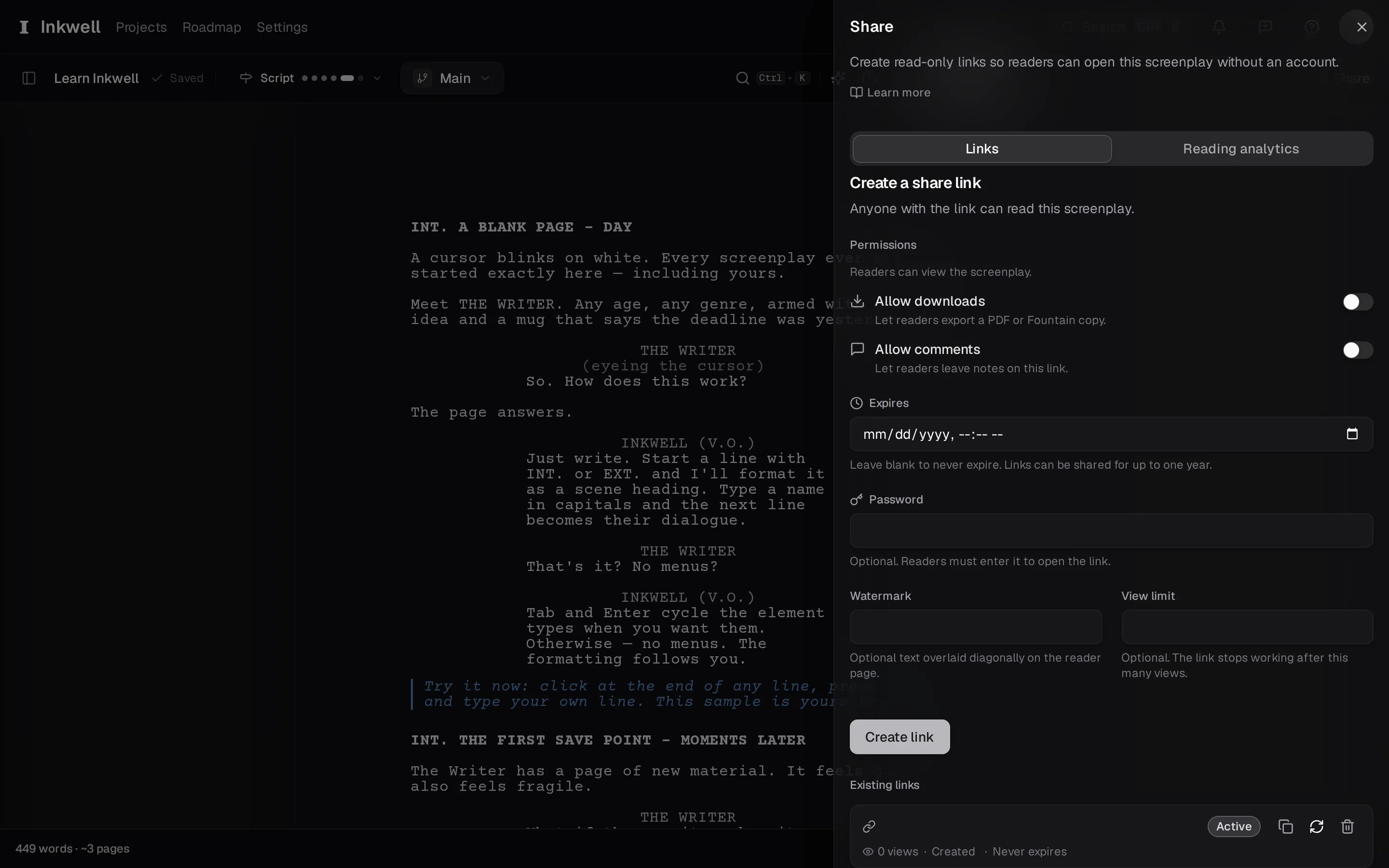Image resolution: width=1389 pixels, height=868 pixels.
Task: Click into the Password field
Action: tap(1111, 530)
